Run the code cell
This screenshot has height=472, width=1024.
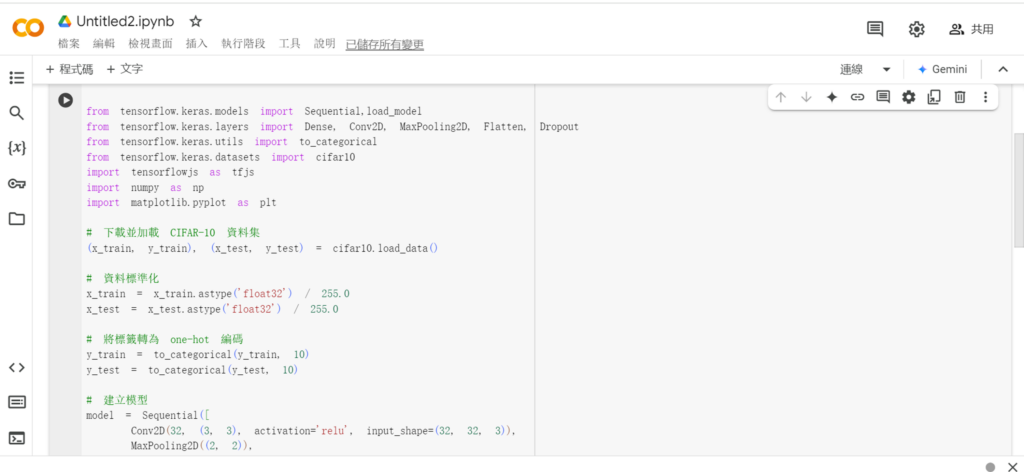pos(65,100)
